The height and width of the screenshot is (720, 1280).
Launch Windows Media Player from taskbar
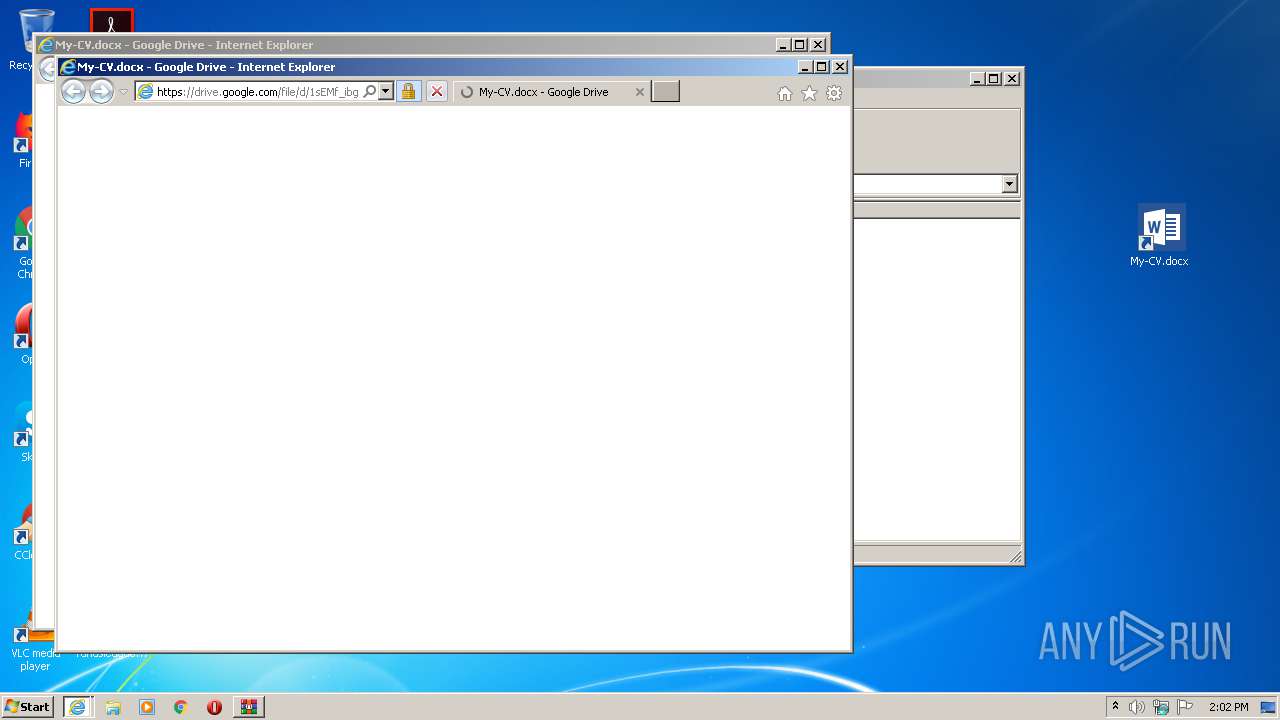[x=147, y=707]
